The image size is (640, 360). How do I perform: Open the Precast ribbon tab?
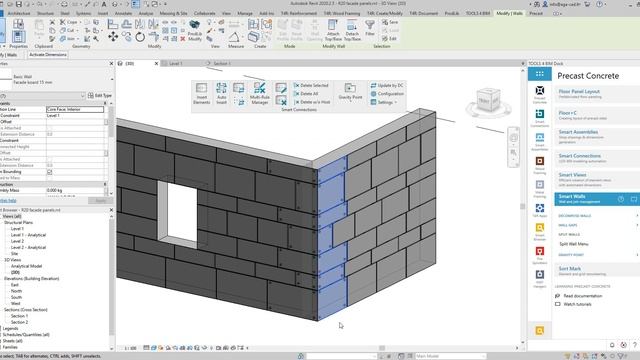point(536,13)
